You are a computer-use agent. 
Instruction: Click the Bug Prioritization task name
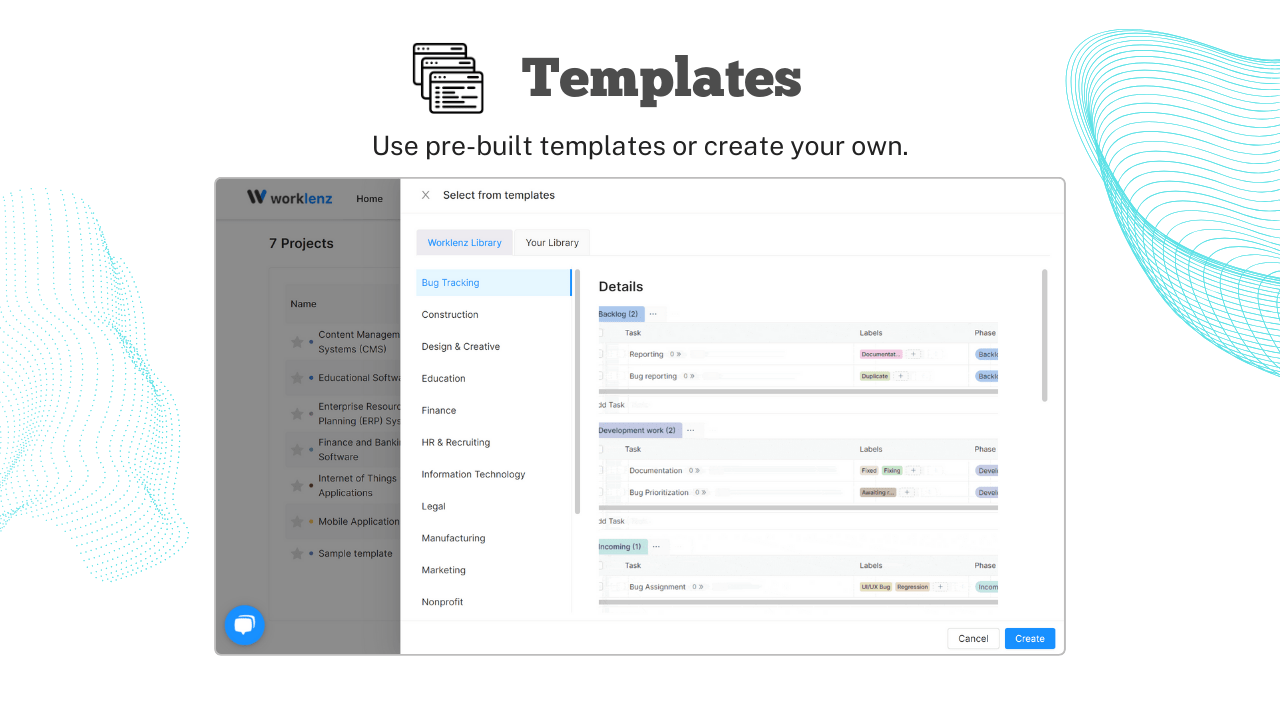[659, 492]
